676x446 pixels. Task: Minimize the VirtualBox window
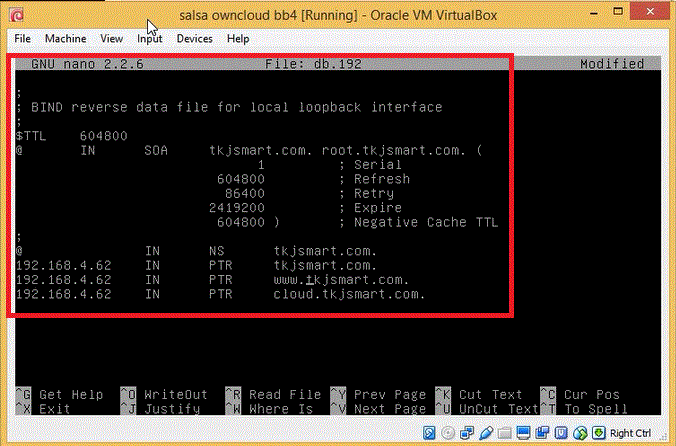tap(594, 13)
